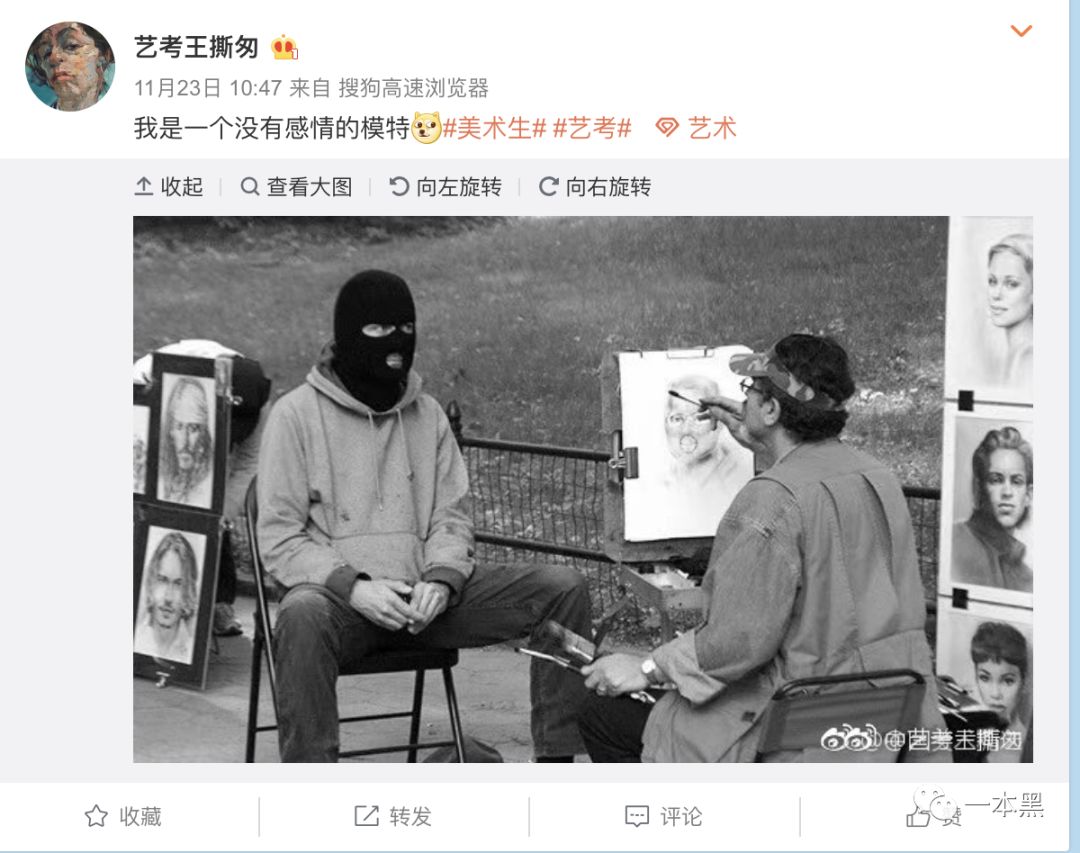The width and height of the screenshot is (1080, 853).
Task: Click the crown membership badge icon
Action: tap(284, 48)
